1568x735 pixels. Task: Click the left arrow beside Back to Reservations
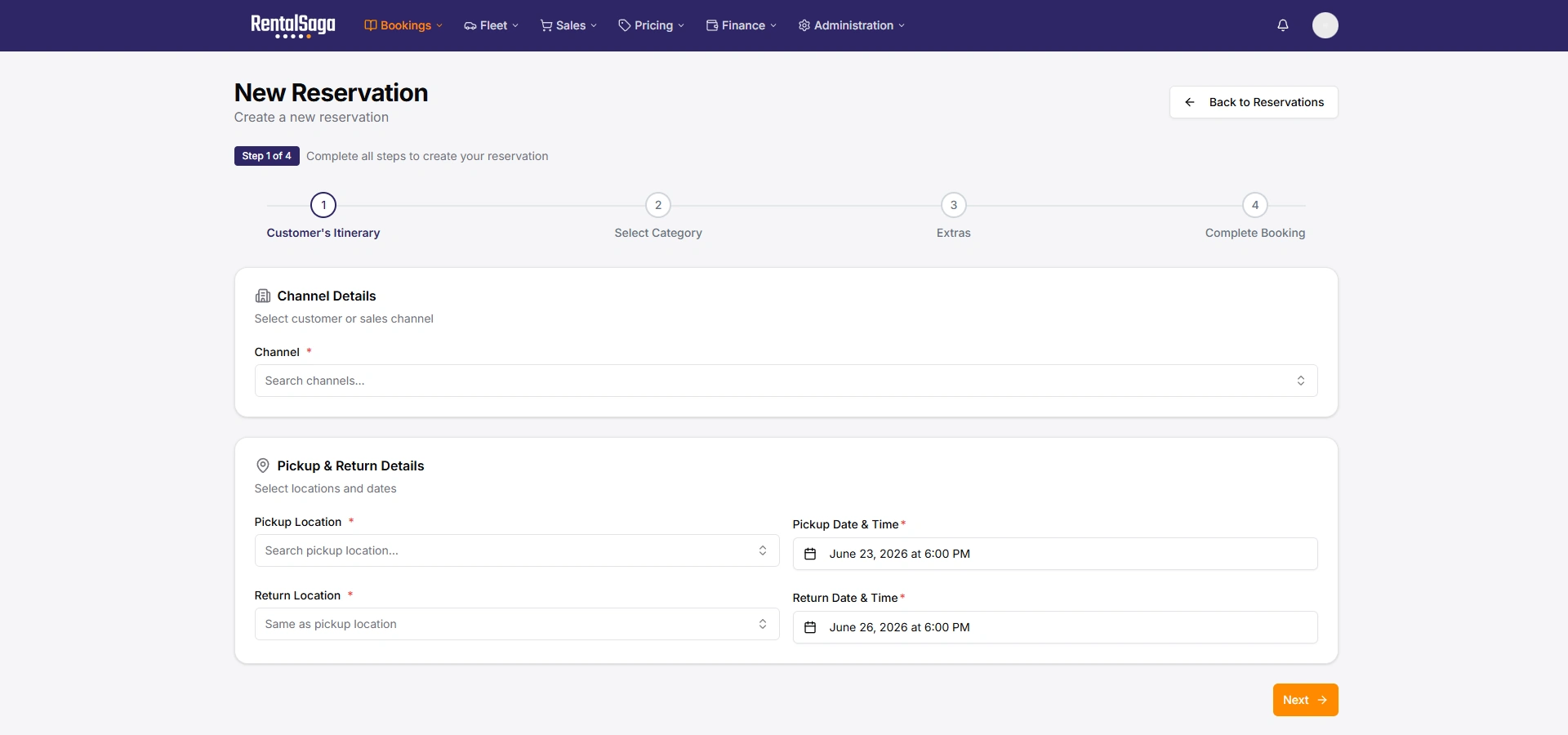1190,102
